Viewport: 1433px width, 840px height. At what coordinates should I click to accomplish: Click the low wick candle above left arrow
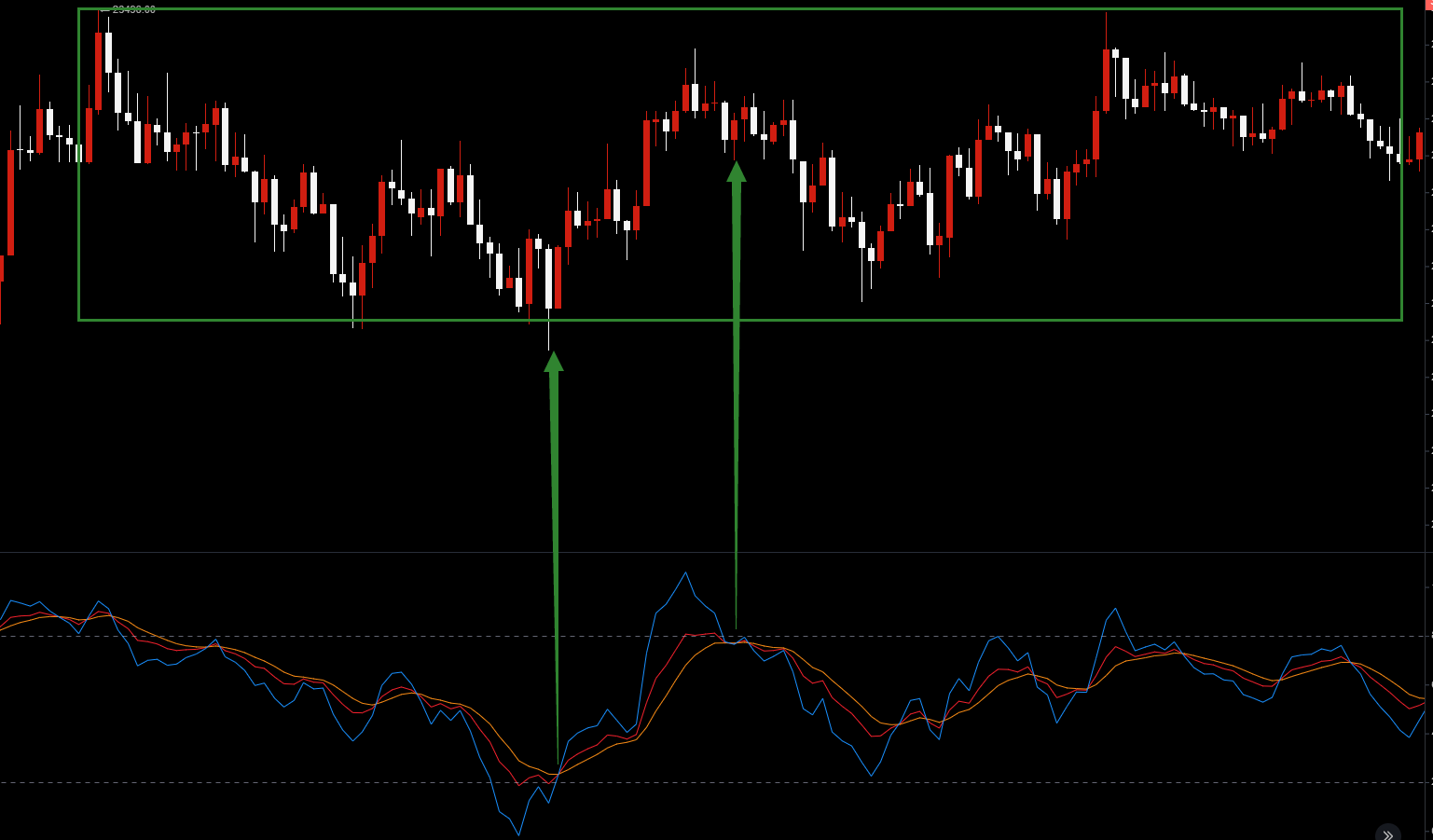point(548,280)
